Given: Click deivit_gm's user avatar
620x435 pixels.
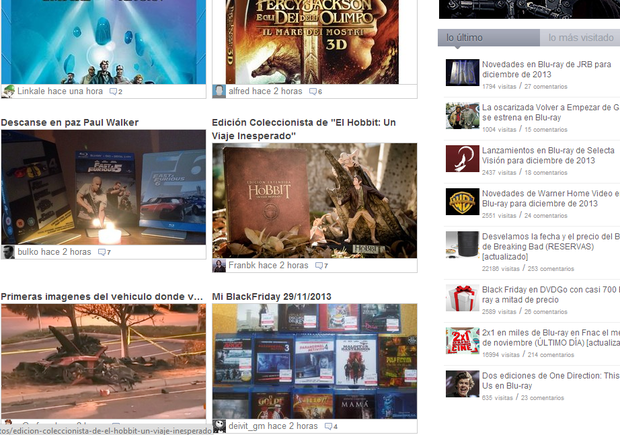Looking at the screenshot, I should 219,426.
